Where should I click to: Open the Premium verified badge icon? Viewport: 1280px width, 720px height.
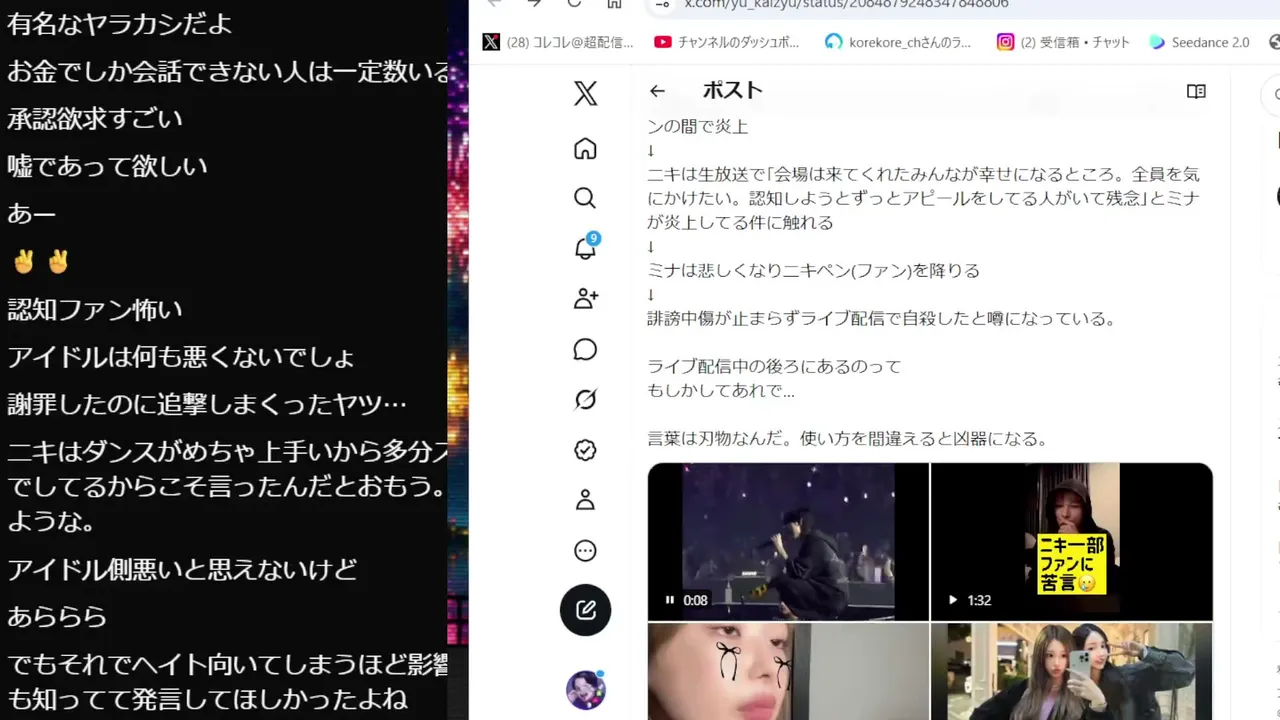click(x=586, y=450)
